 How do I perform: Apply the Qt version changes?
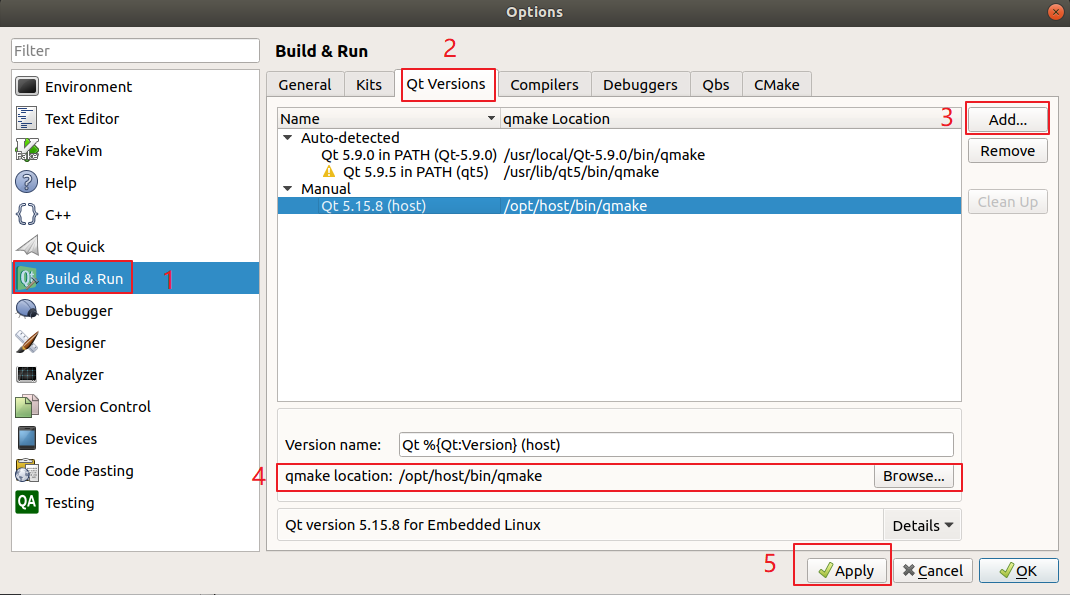[846, 570]
